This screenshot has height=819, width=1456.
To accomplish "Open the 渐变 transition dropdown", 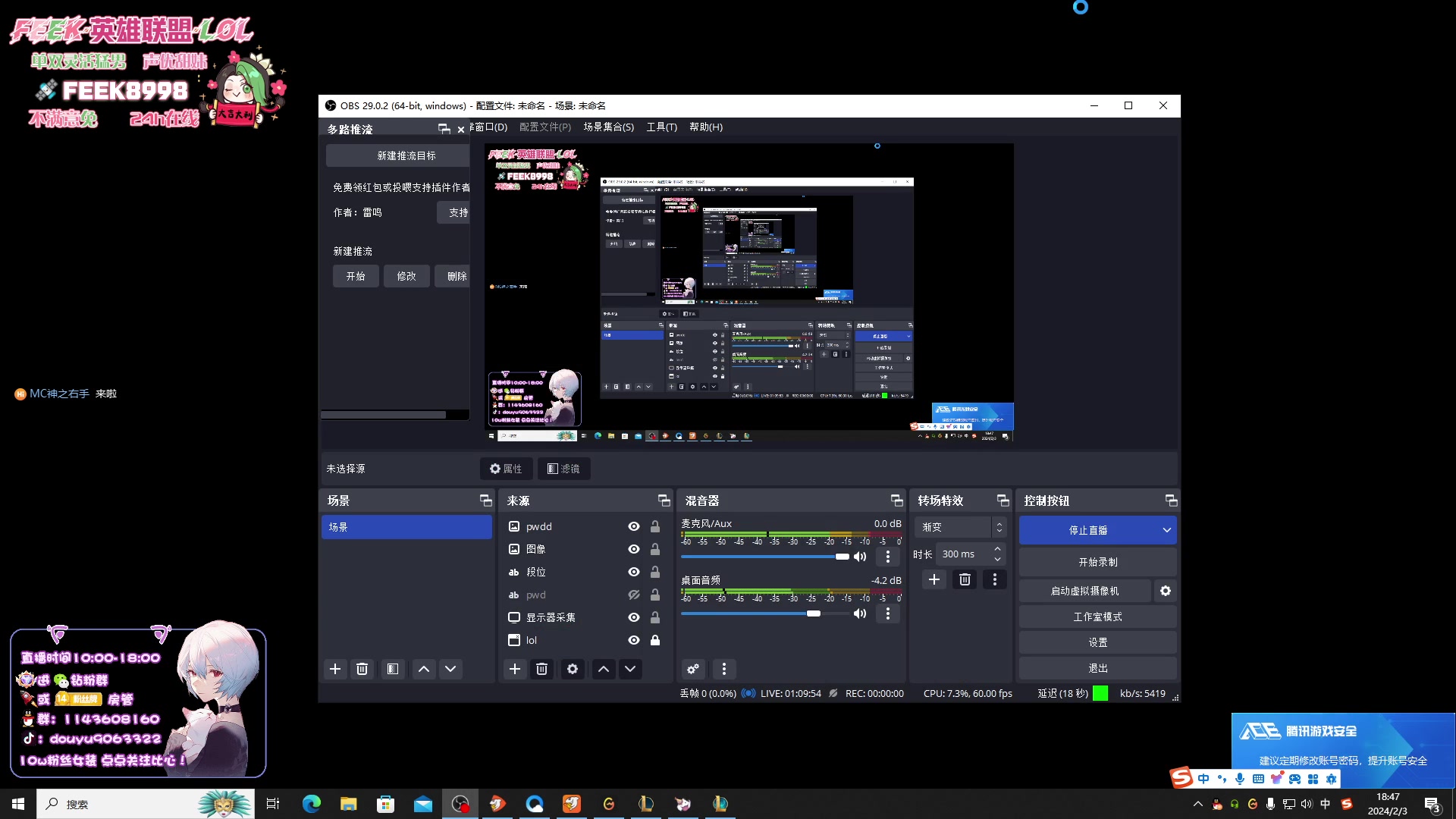I will (x=961, y=527).
